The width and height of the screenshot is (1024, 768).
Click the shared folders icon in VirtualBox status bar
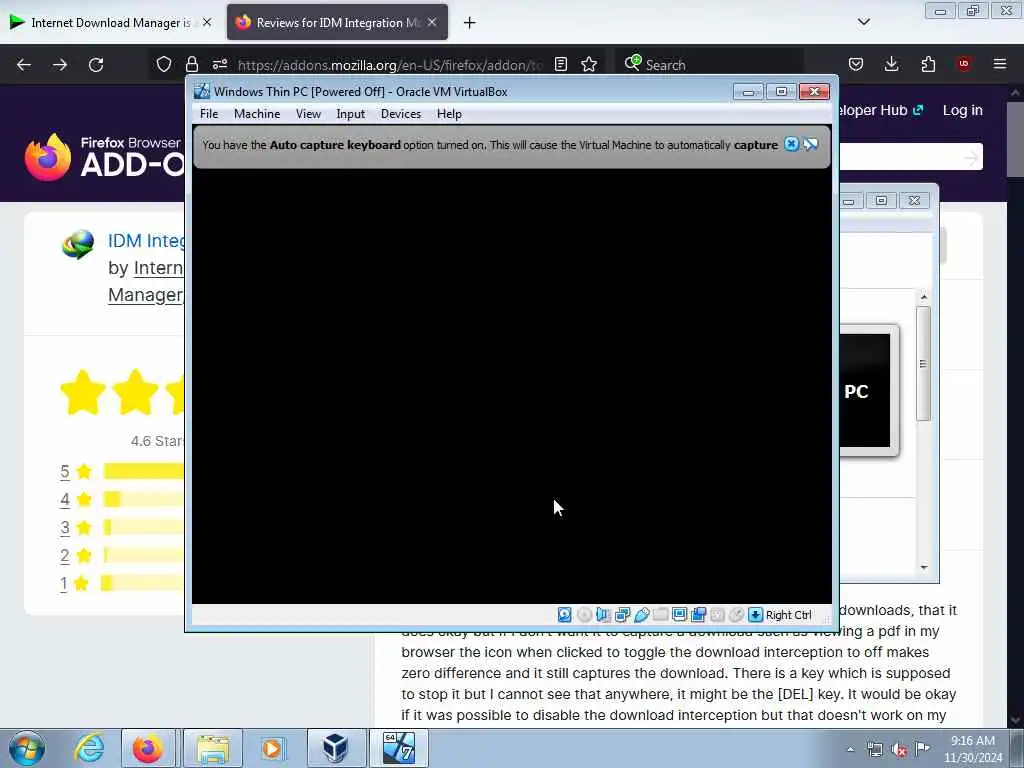(x=660, y=615)
